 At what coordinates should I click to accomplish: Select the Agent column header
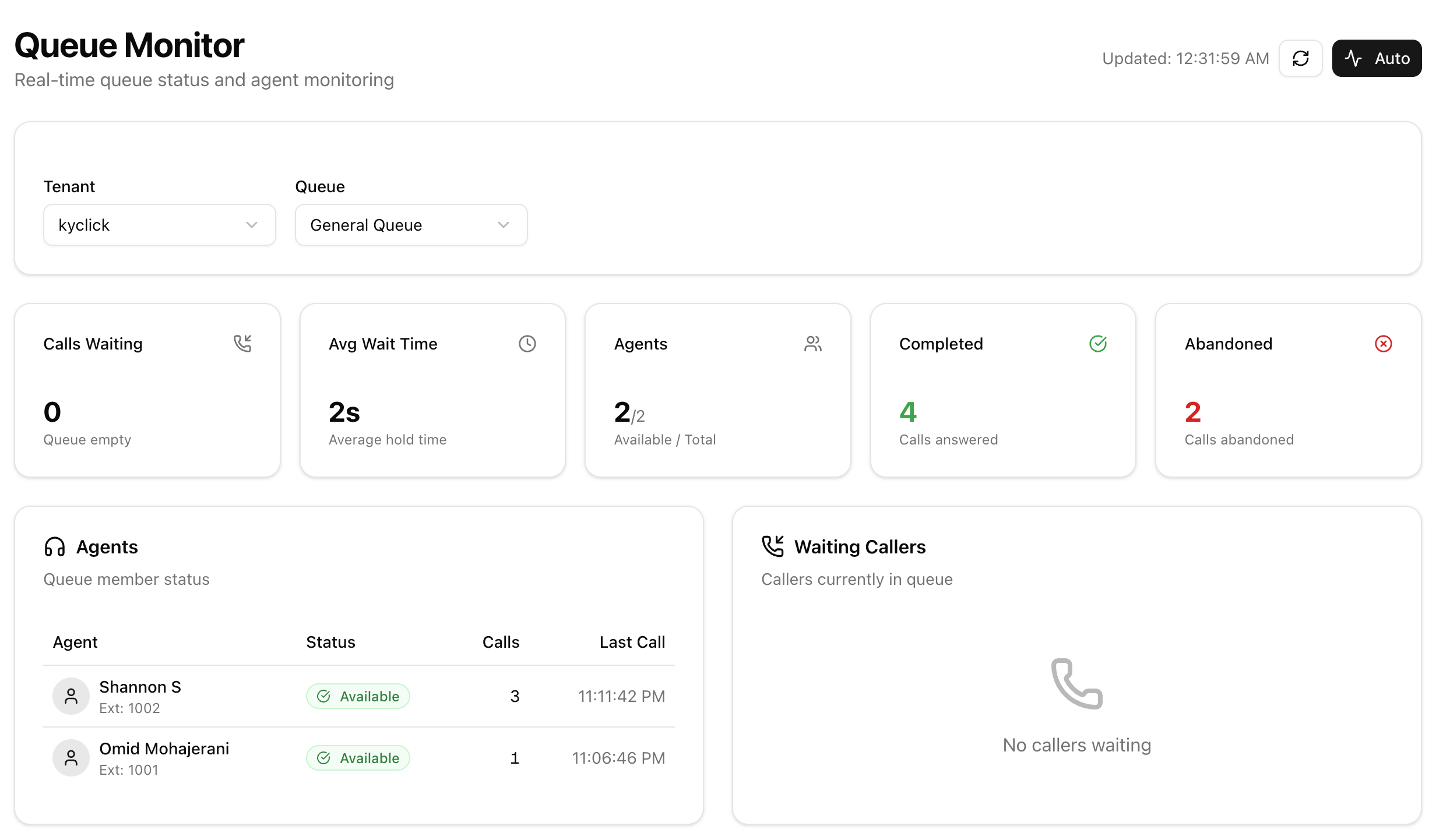tap(75, 641)
